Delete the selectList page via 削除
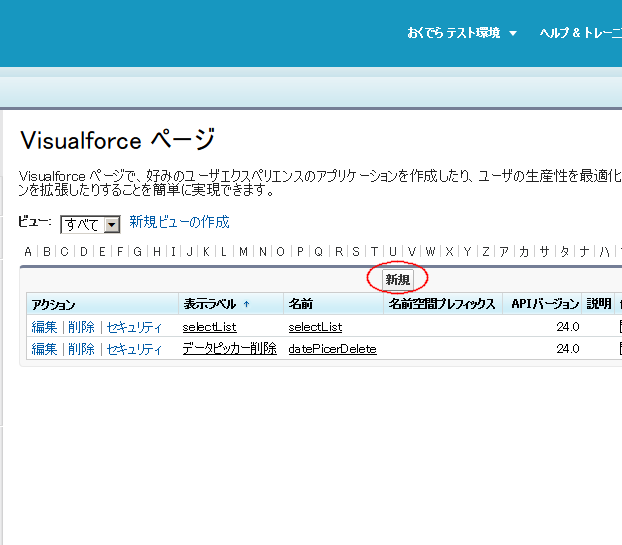The height and width of the screenshot is (545, 622). (x=81, y=327)
